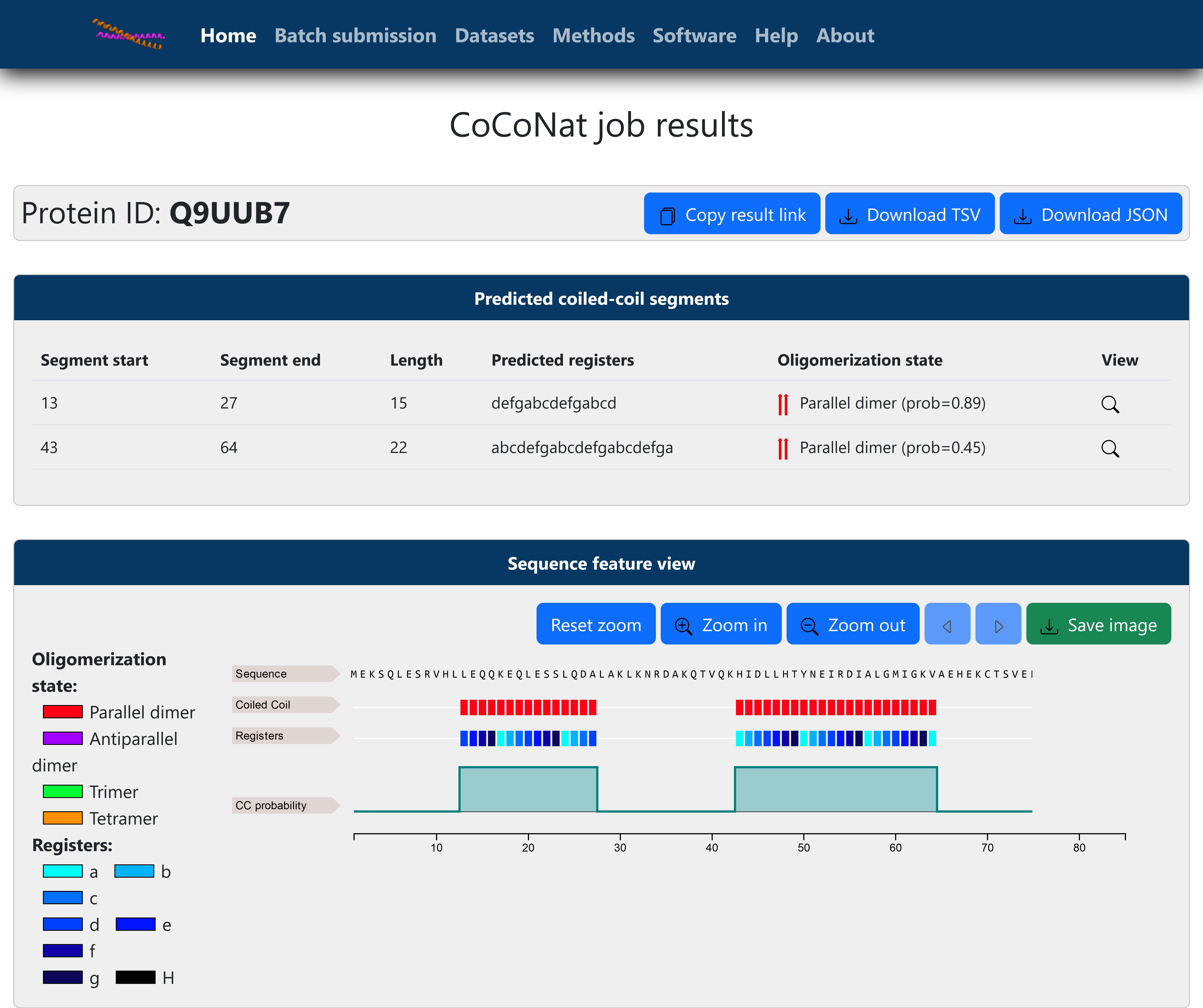The width and height of the screenshot is (1203, 1008).
Task: Click Segment start column header
Action: [95, 360]
